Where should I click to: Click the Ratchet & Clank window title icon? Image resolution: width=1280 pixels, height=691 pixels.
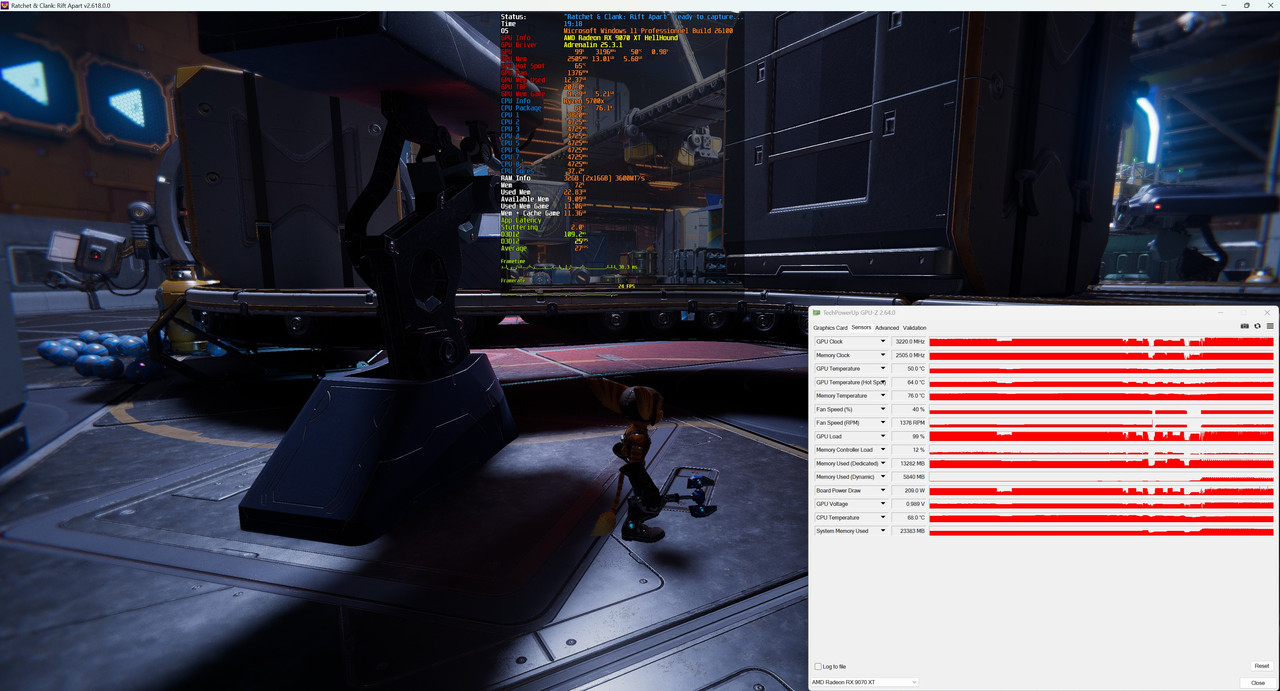tap(5, 5)
